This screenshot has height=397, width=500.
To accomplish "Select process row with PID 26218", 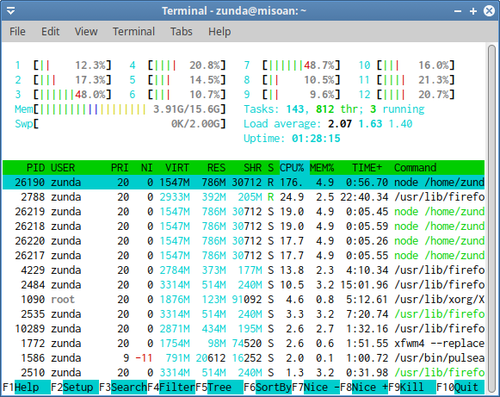I will (x=243, y=226).
